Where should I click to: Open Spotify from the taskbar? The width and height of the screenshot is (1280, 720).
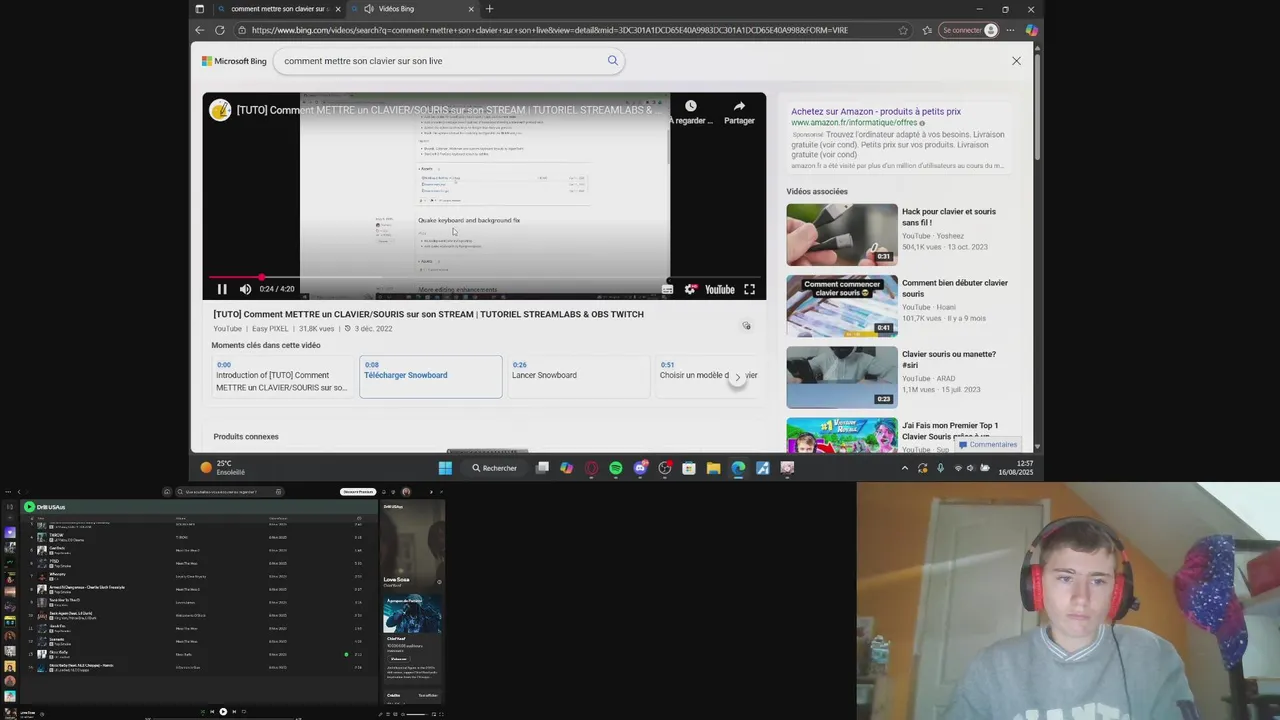click(616, 468)
